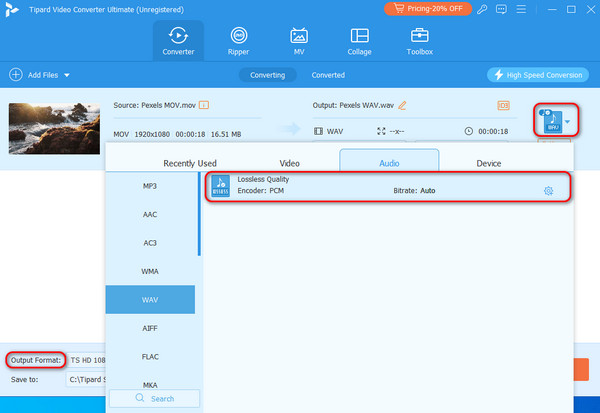The height and width of the screenshot is (413, 600).
Task: Click the format list scrollbar
Action: coord(199,214)
